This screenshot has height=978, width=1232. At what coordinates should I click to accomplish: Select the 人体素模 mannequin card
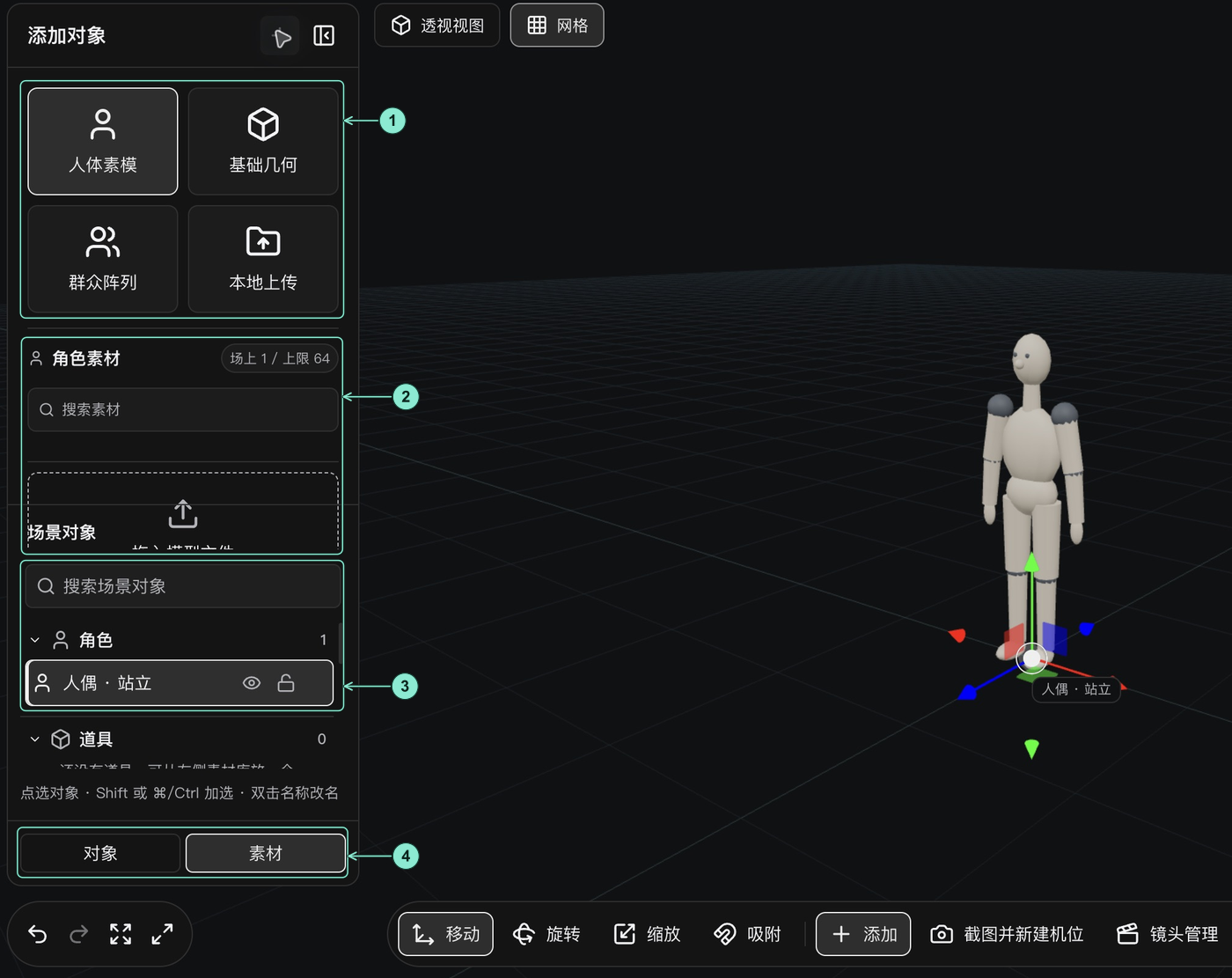(103, 141)
